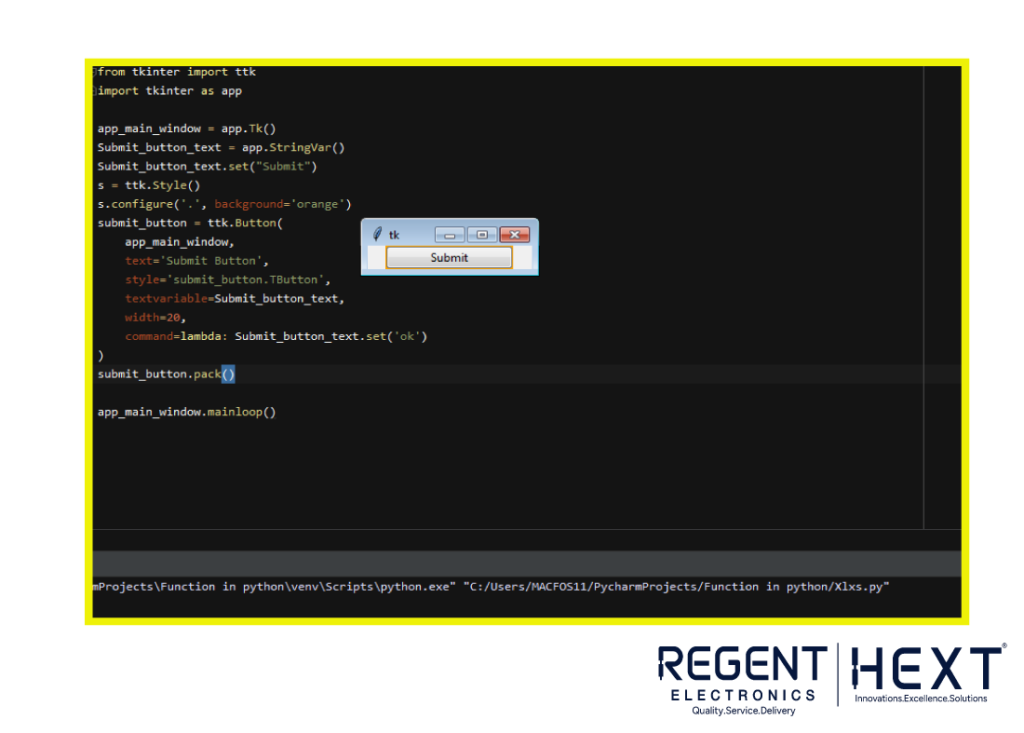
Task: Click the app_main_window.mainloop() line
Action: pos(187,412)
